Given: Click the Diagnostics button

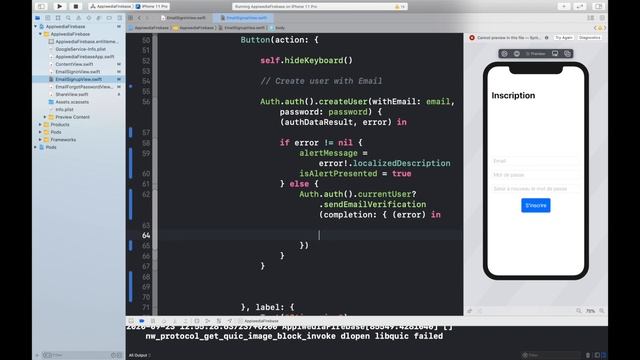Looking at the screenshot, I should pyautogui.click(x=590, y=38).
